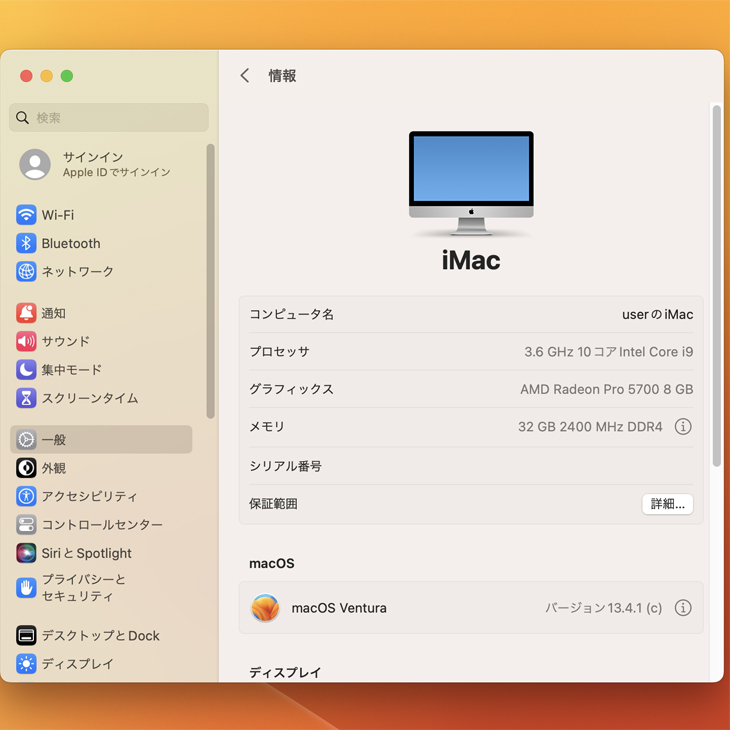The image size is (730, 730).
Task: Click the macOS Ventura name text
Action: pos(339,608)
